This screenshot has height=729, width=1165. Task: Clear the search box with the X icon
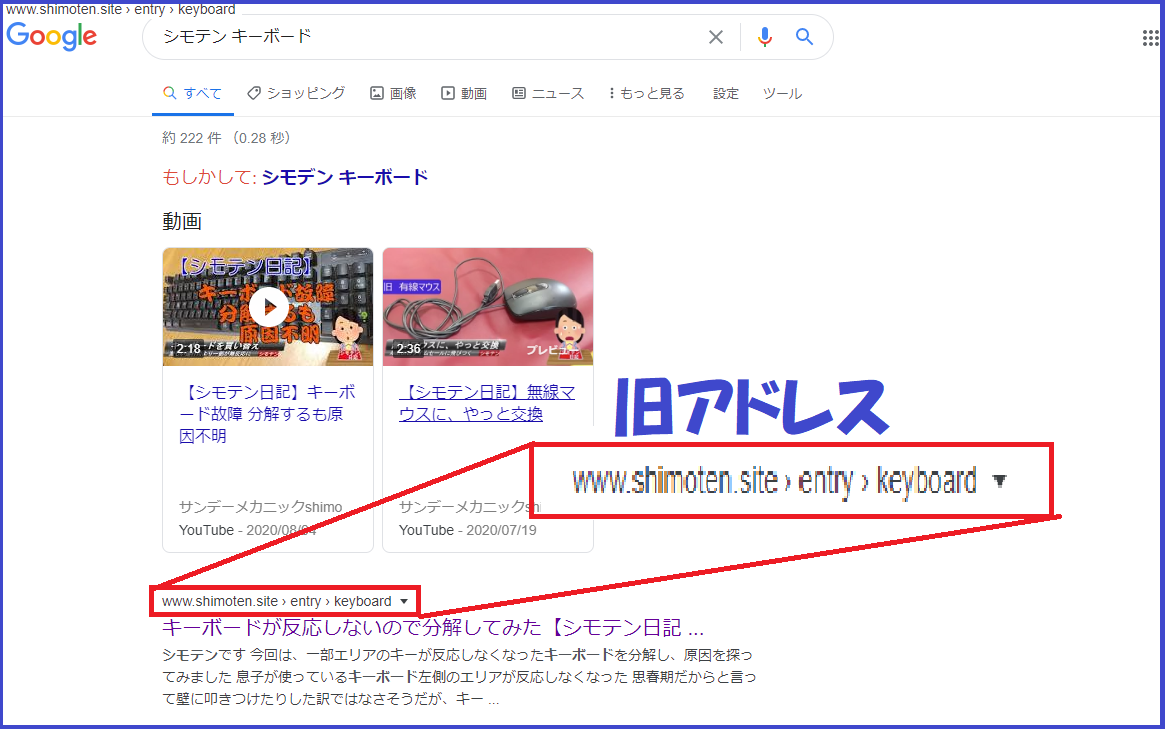pyautogui.click(x=715, y=37)
